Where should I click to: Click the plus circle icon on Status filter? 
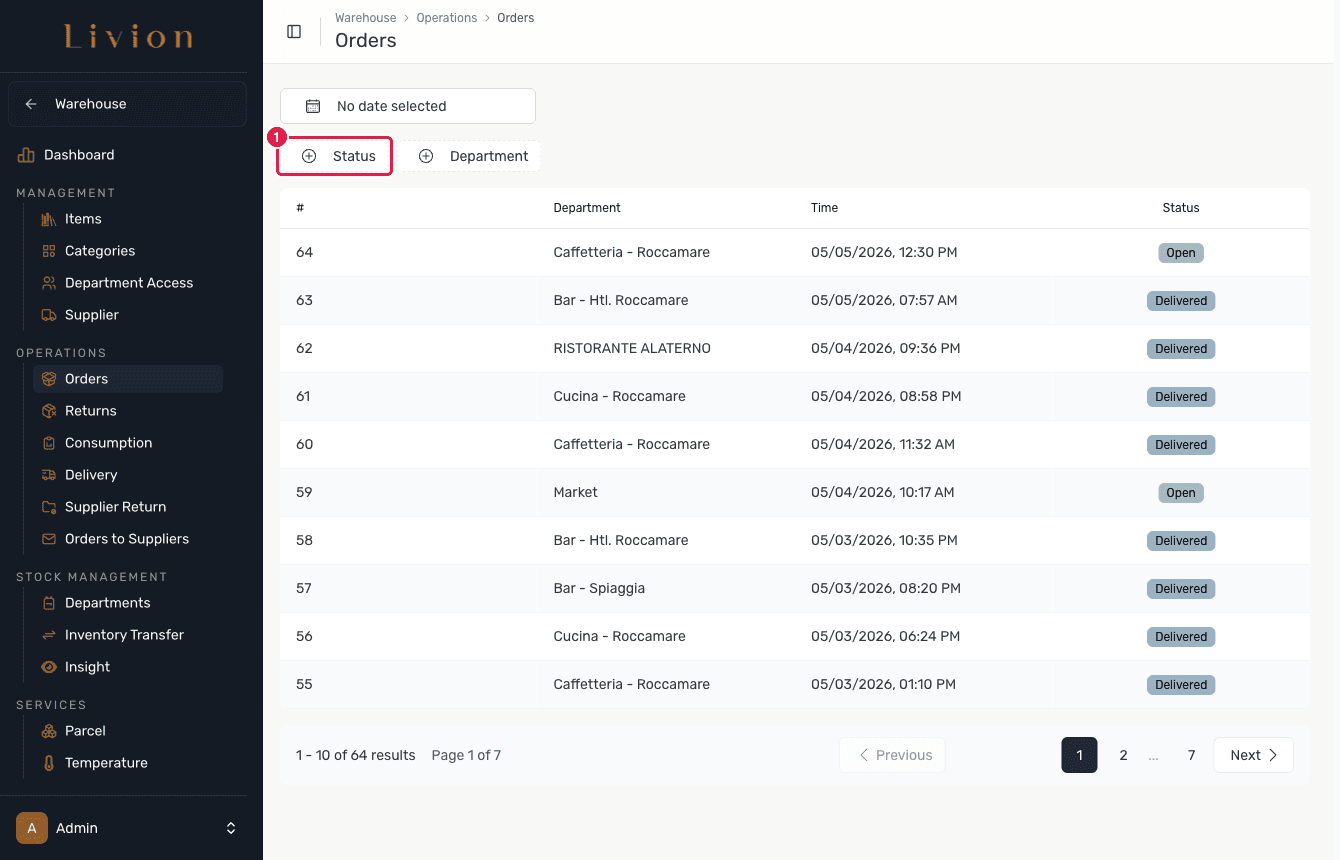pyautogui.click(x=309, y=156)
